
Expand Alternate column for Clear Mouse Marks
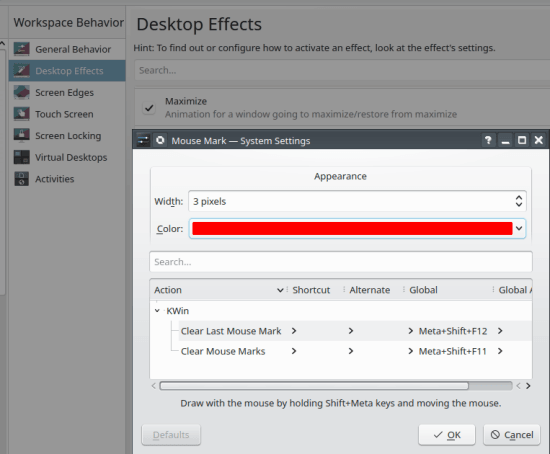351,351
